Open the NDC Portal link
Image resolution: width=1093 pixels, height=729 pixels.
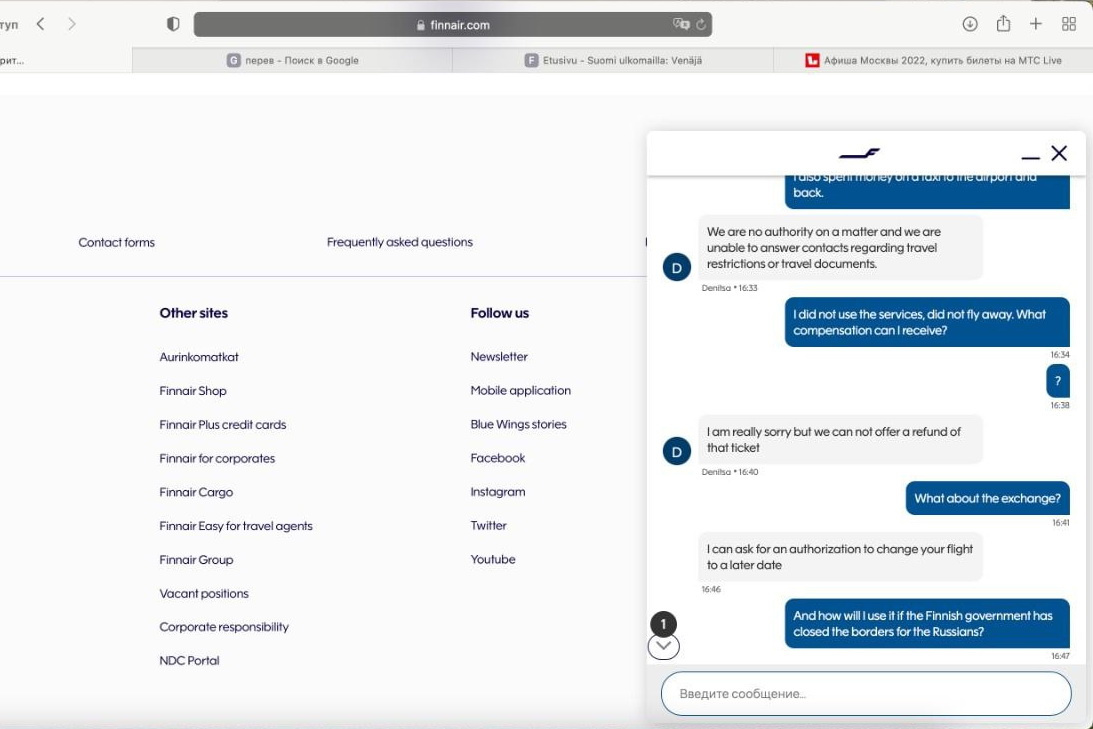pyautogui.click(x=189, y=661)
